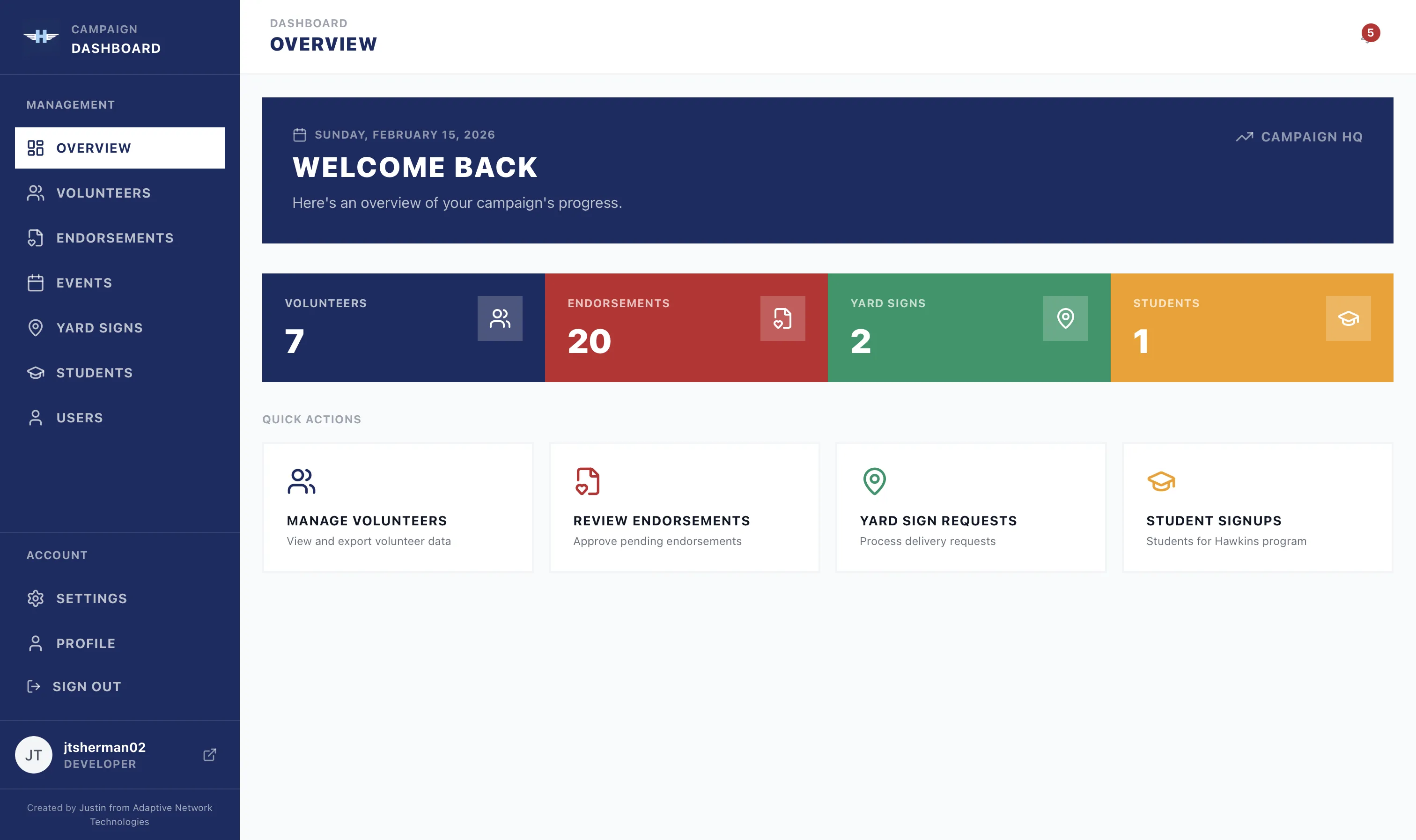Click the campaign logo at the top left
The image size is (1416, 840).
click(x=41, y=37)
